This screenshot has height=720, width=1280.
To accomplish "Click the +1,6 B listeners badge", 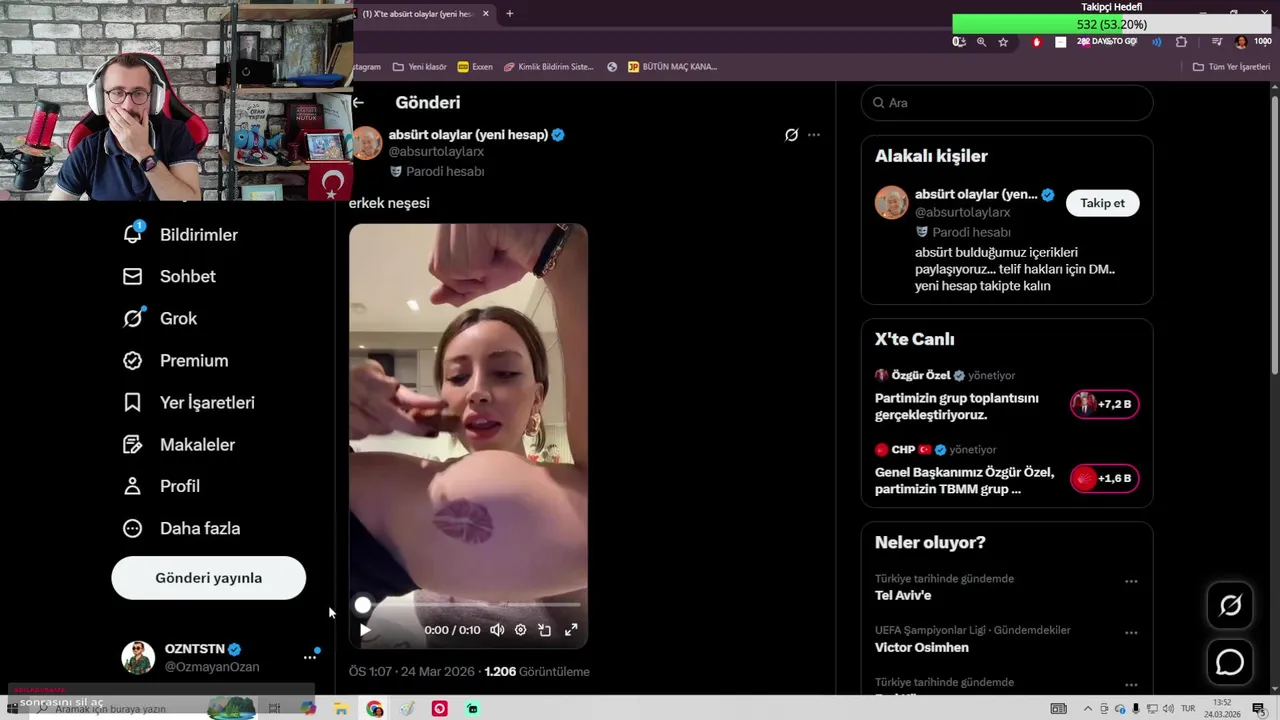I will [1104, 478].
